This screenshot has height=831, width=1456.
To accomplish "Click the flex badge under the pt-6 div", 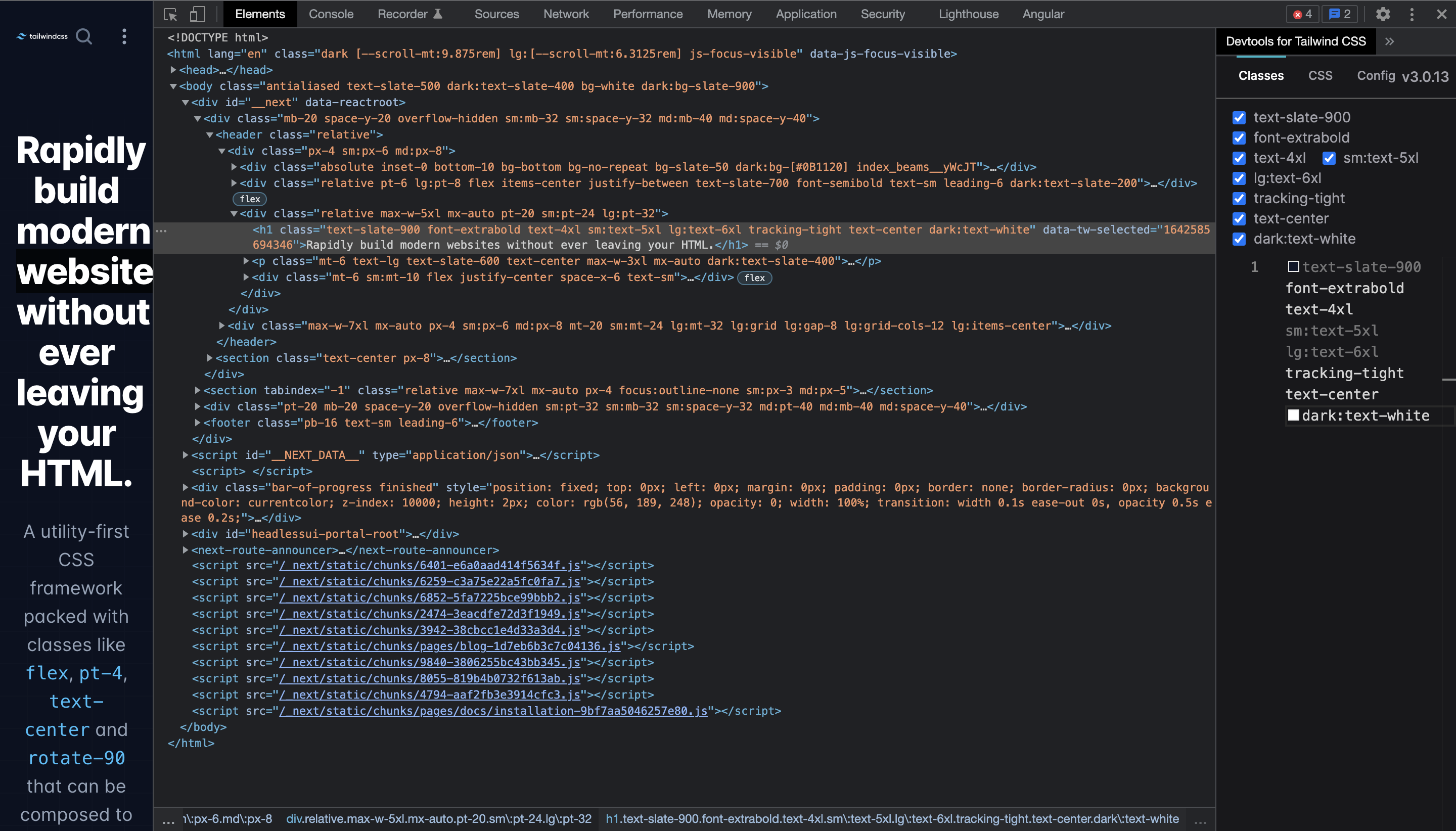I will [250, 199].
